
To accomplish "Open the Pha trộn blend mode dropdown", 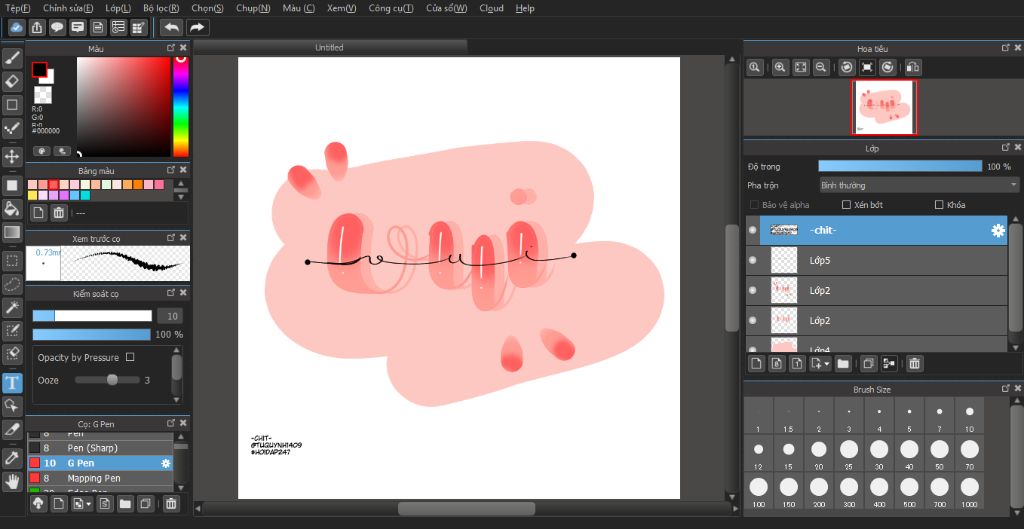I will pos(918,185).
